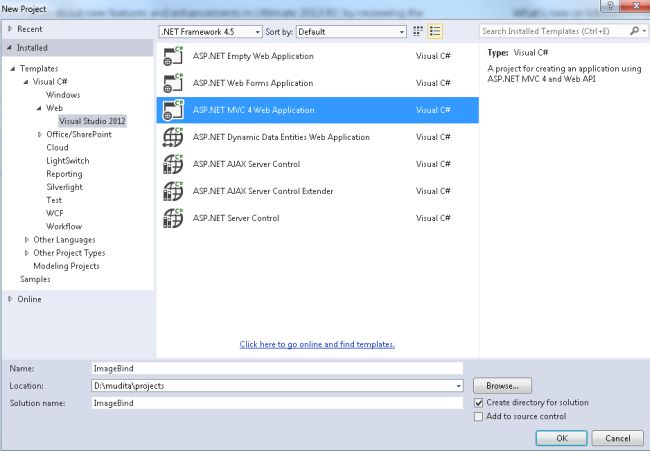The image size is (650, 451).
Task: Open the Location path dropdown arrow
Action: click(x=458, y=386)
